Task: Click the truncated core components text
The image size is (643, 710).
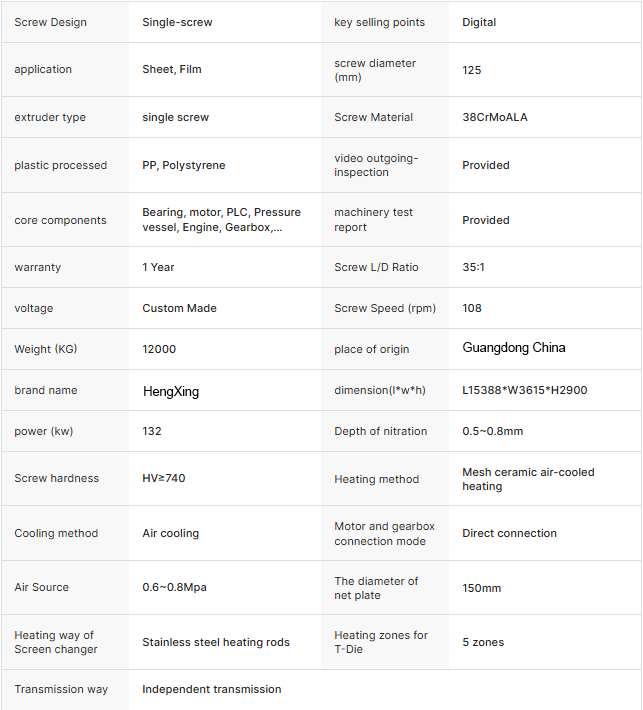Action: [221, 220]
